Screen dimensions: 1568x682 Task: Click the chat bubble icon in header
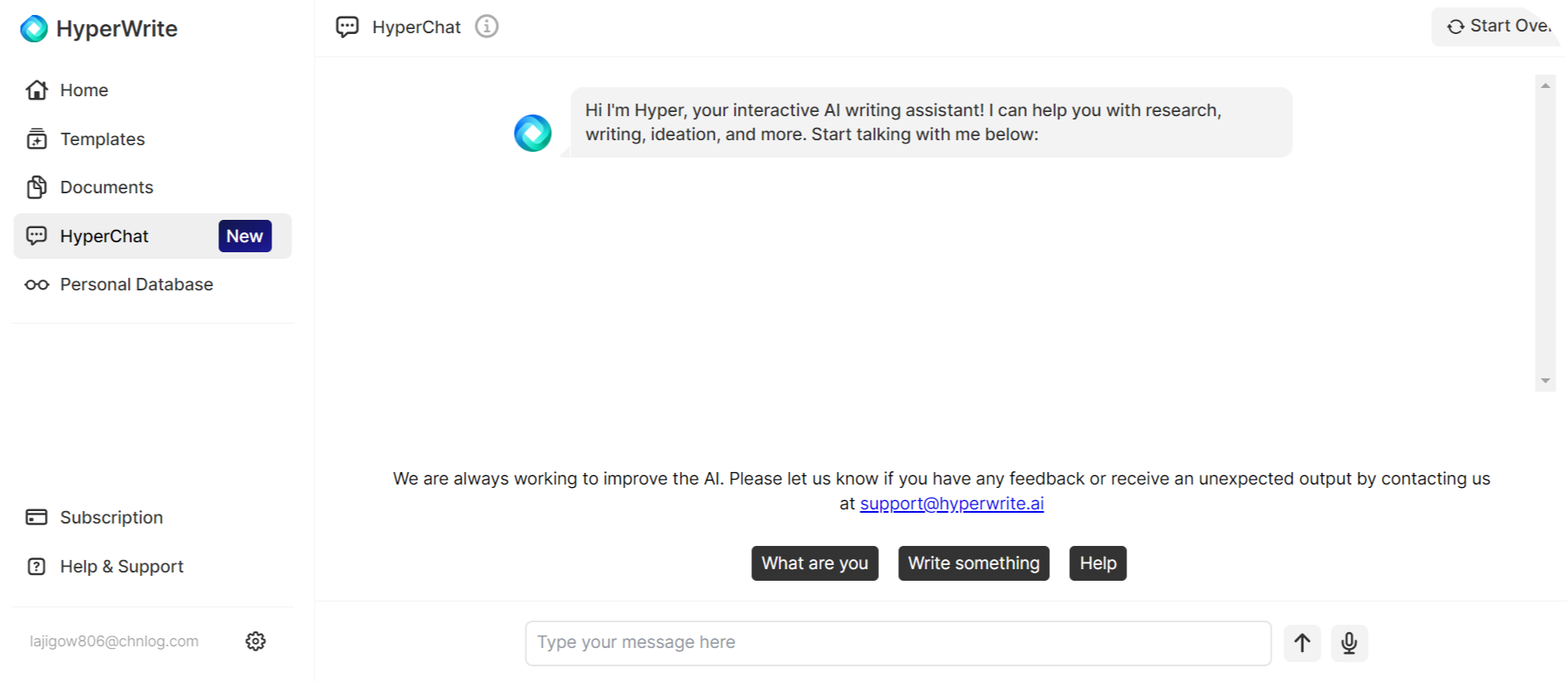click(x=347, y=27)
